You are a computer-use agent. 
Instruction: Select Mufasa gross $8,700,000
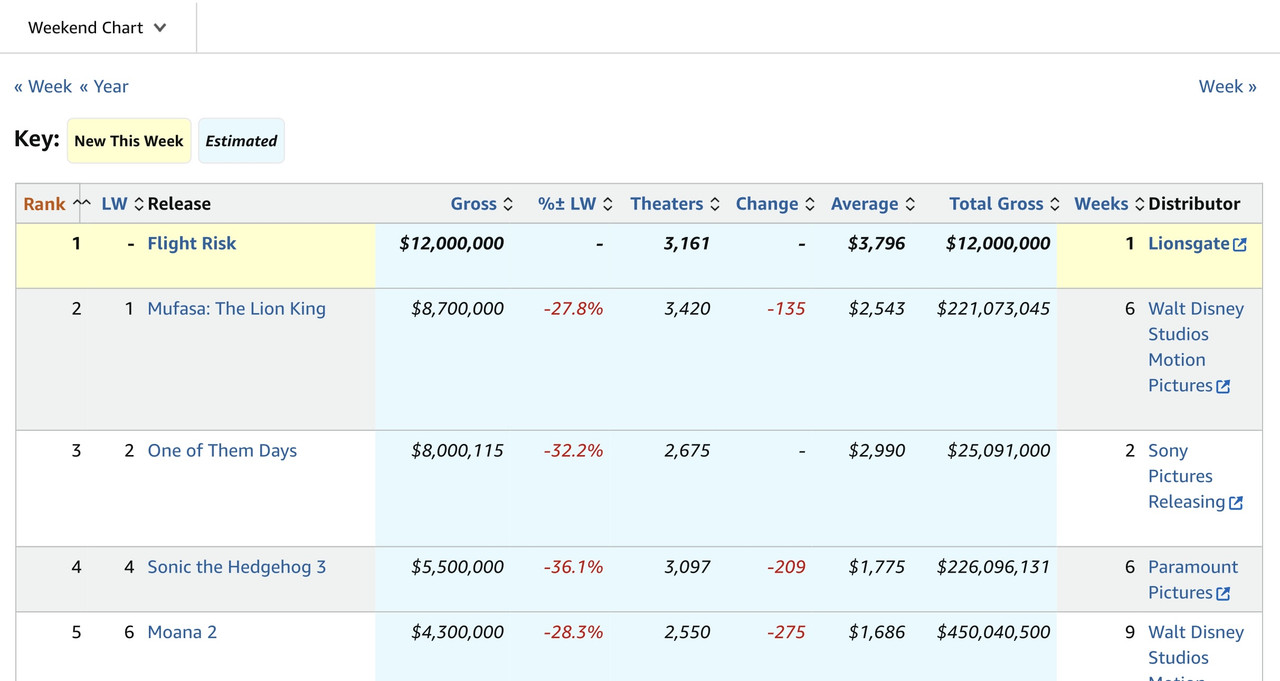click(458, 309)
